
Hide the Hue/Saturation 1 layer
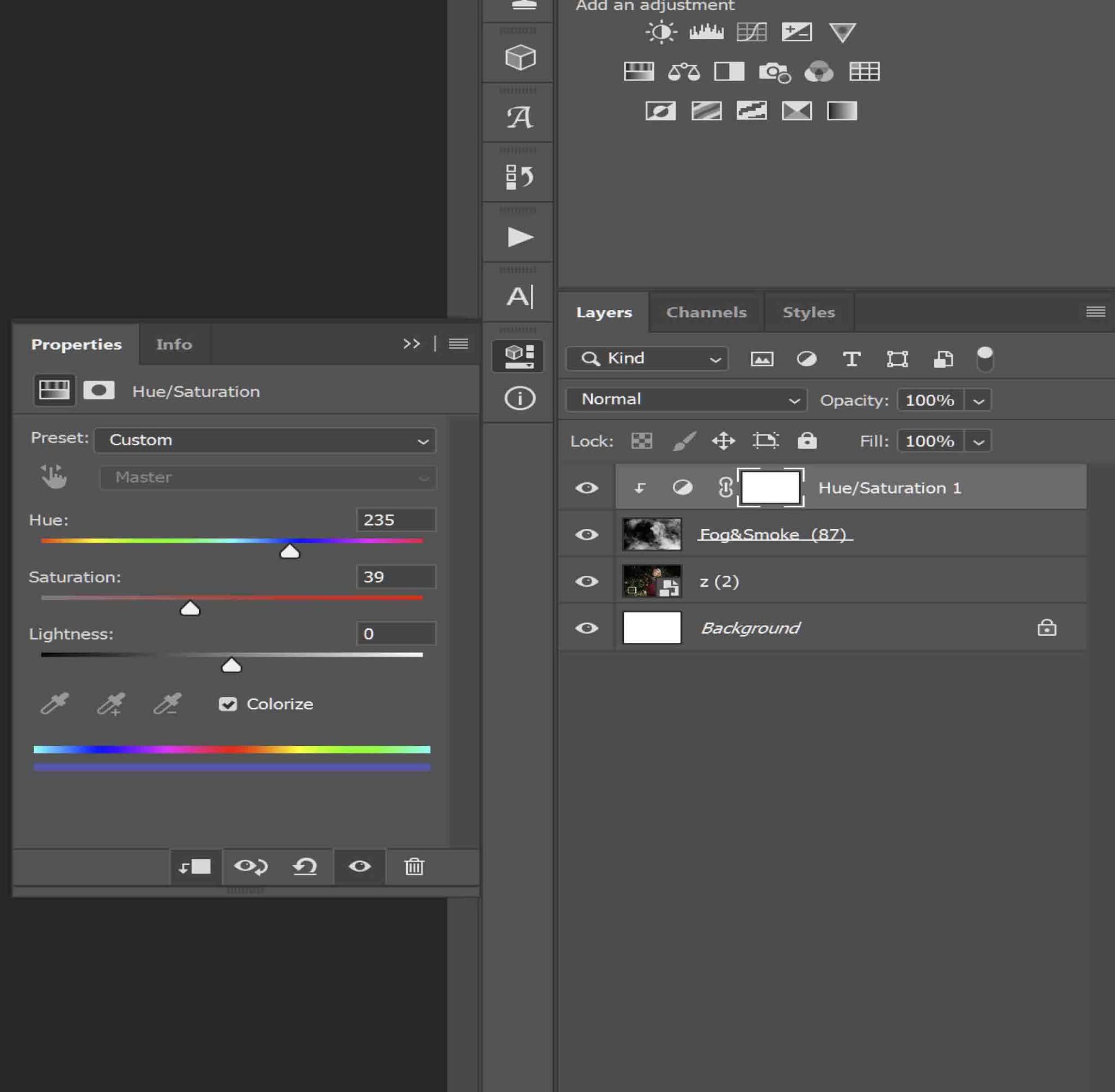click(x=586, y=488)
